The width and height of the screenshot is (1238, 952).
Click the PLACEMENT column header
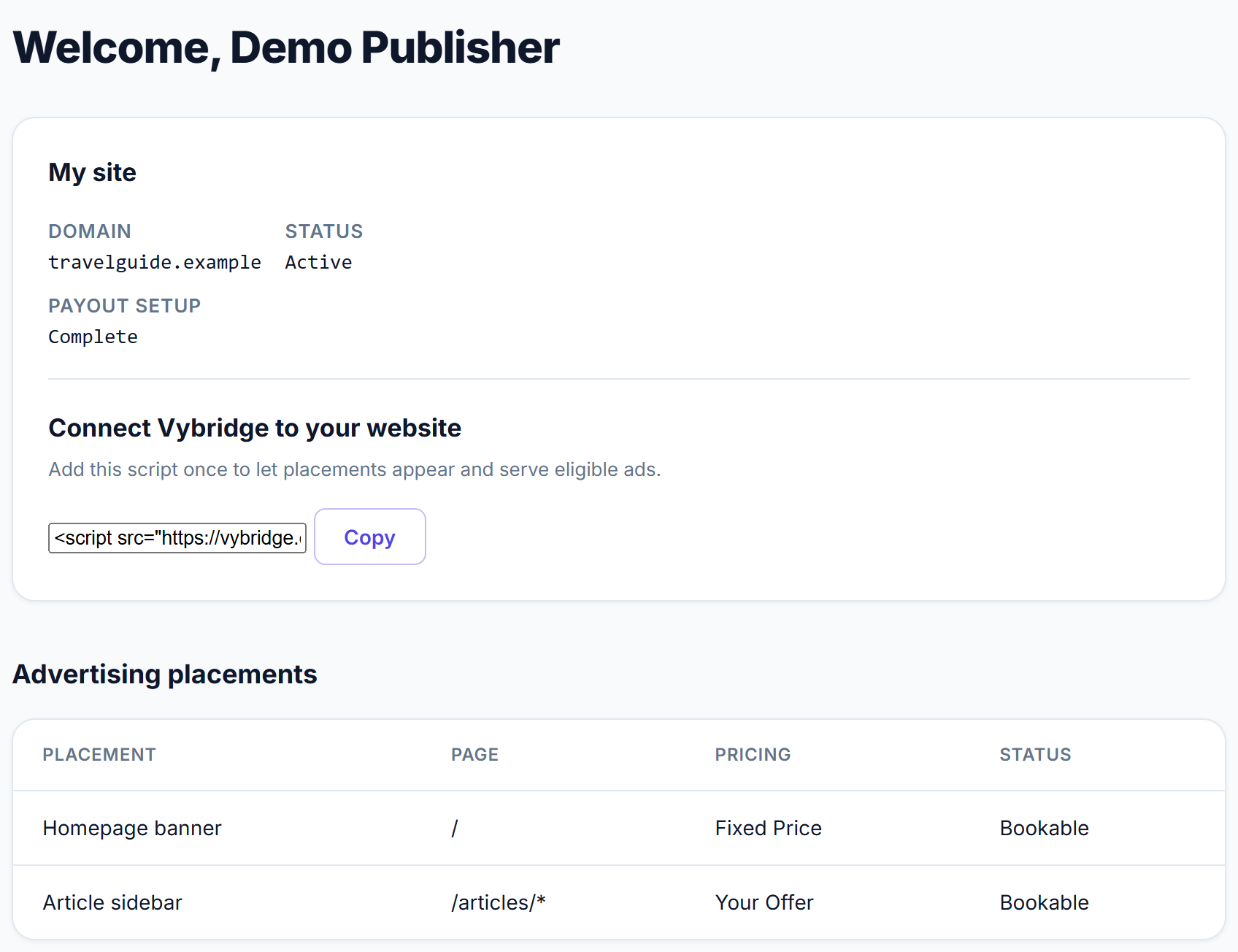click(99, 755)
